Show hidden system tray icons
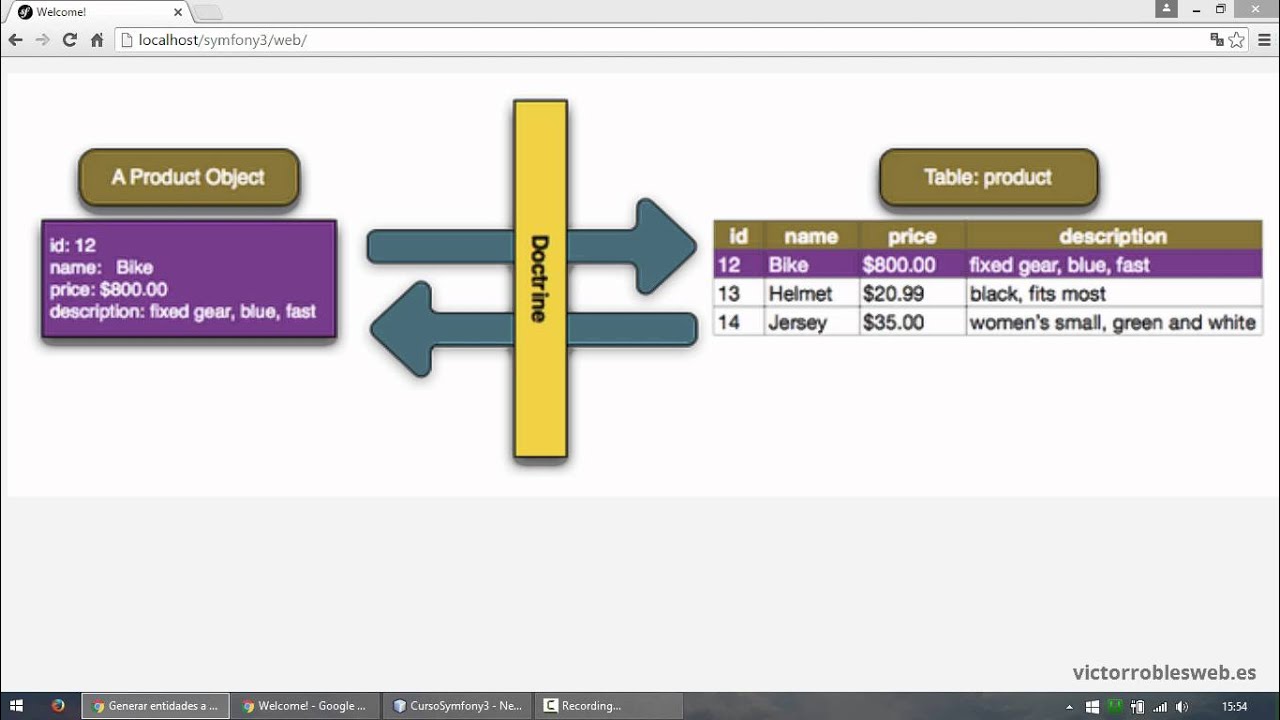 (1071, 707)
